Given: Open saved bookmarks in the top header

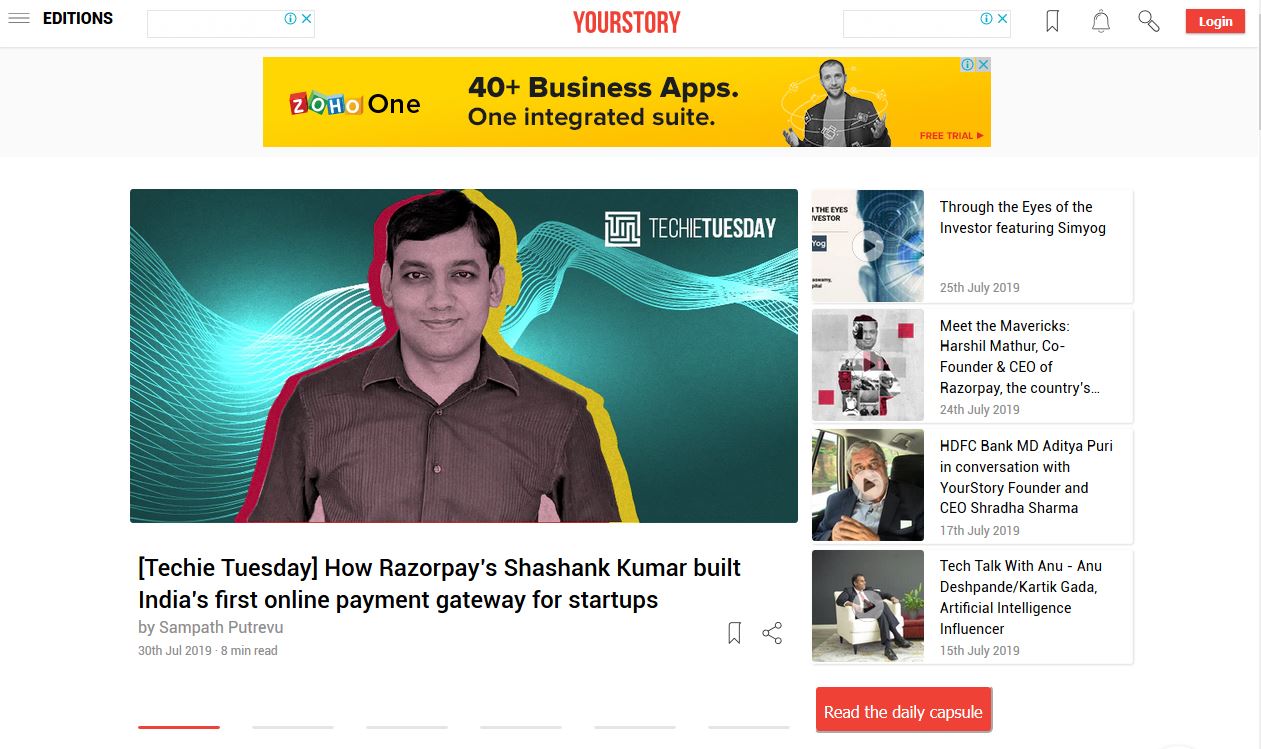Looking at the screenshot, I should 1052,21.
